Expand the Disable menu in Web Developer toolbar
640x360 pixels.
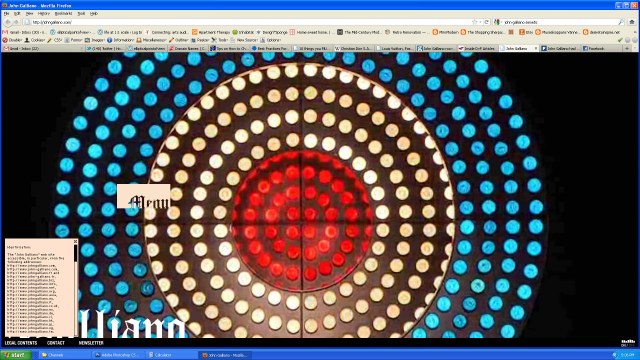[13, 40]
